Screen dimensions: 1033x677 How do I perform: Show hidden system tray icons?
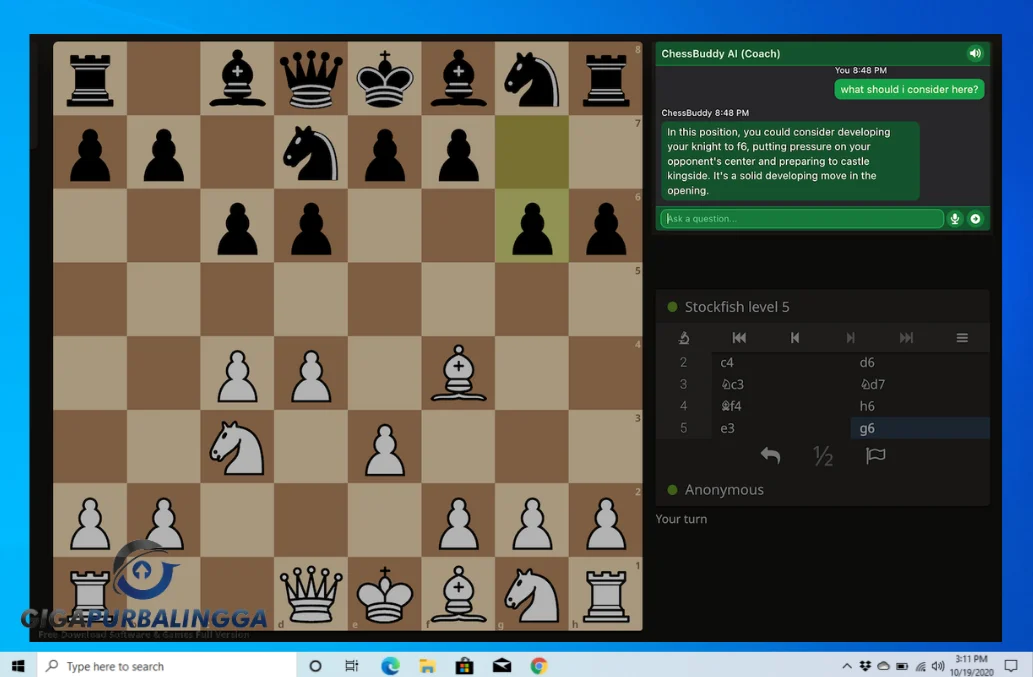click(x=847, y=666)
